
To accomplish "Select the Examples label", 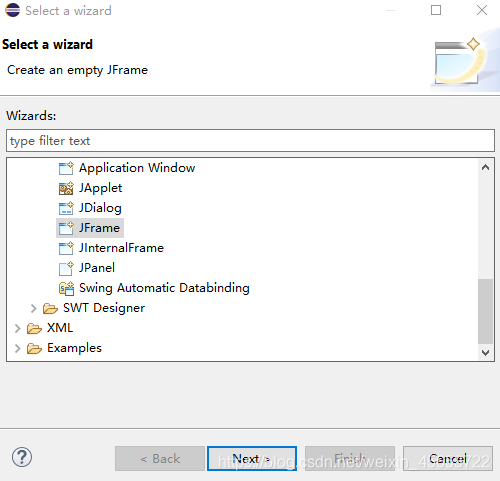I will point(74,348).
